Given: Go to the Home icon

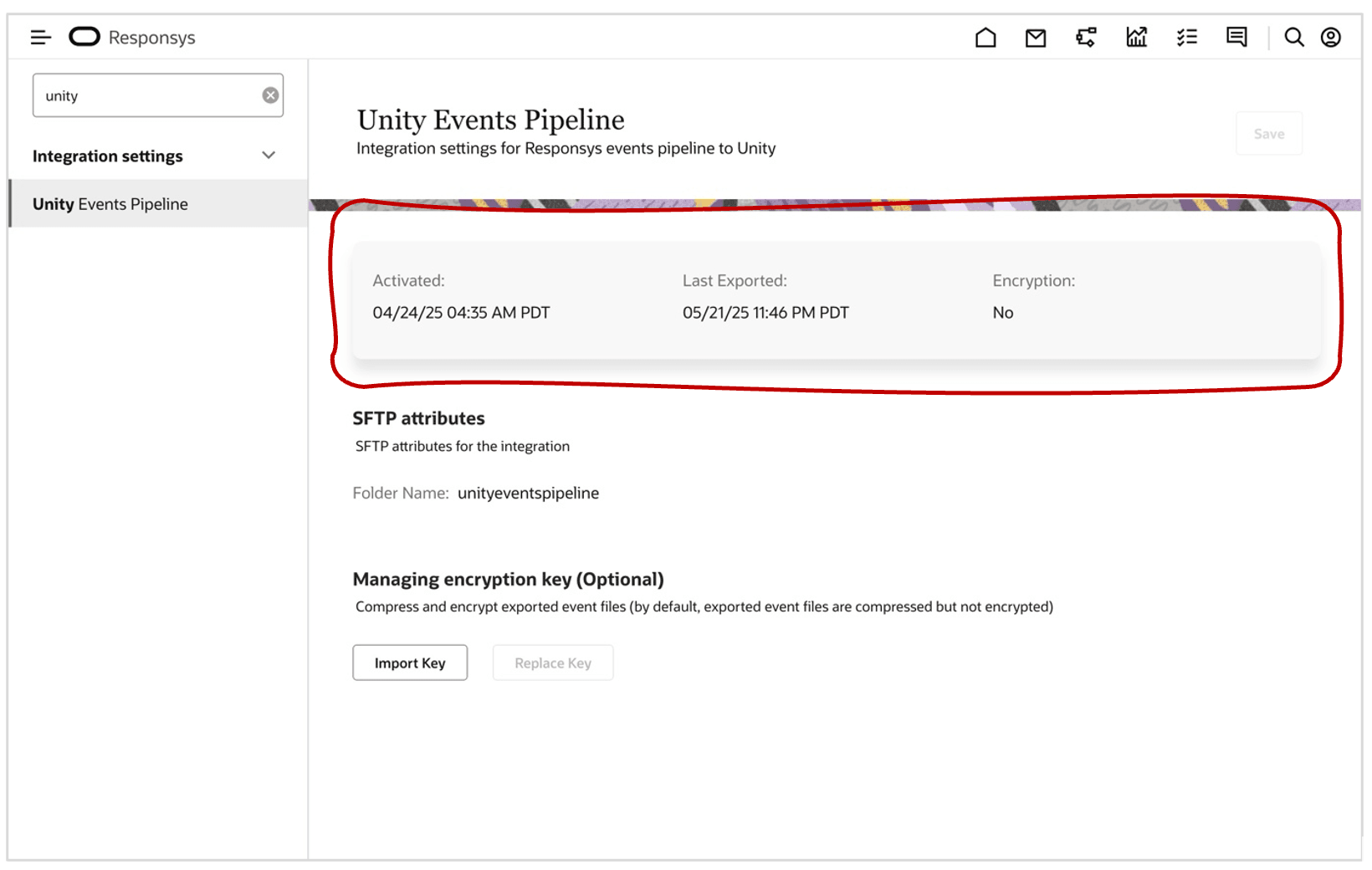Looking at the screenshot, I should [985, 38].
